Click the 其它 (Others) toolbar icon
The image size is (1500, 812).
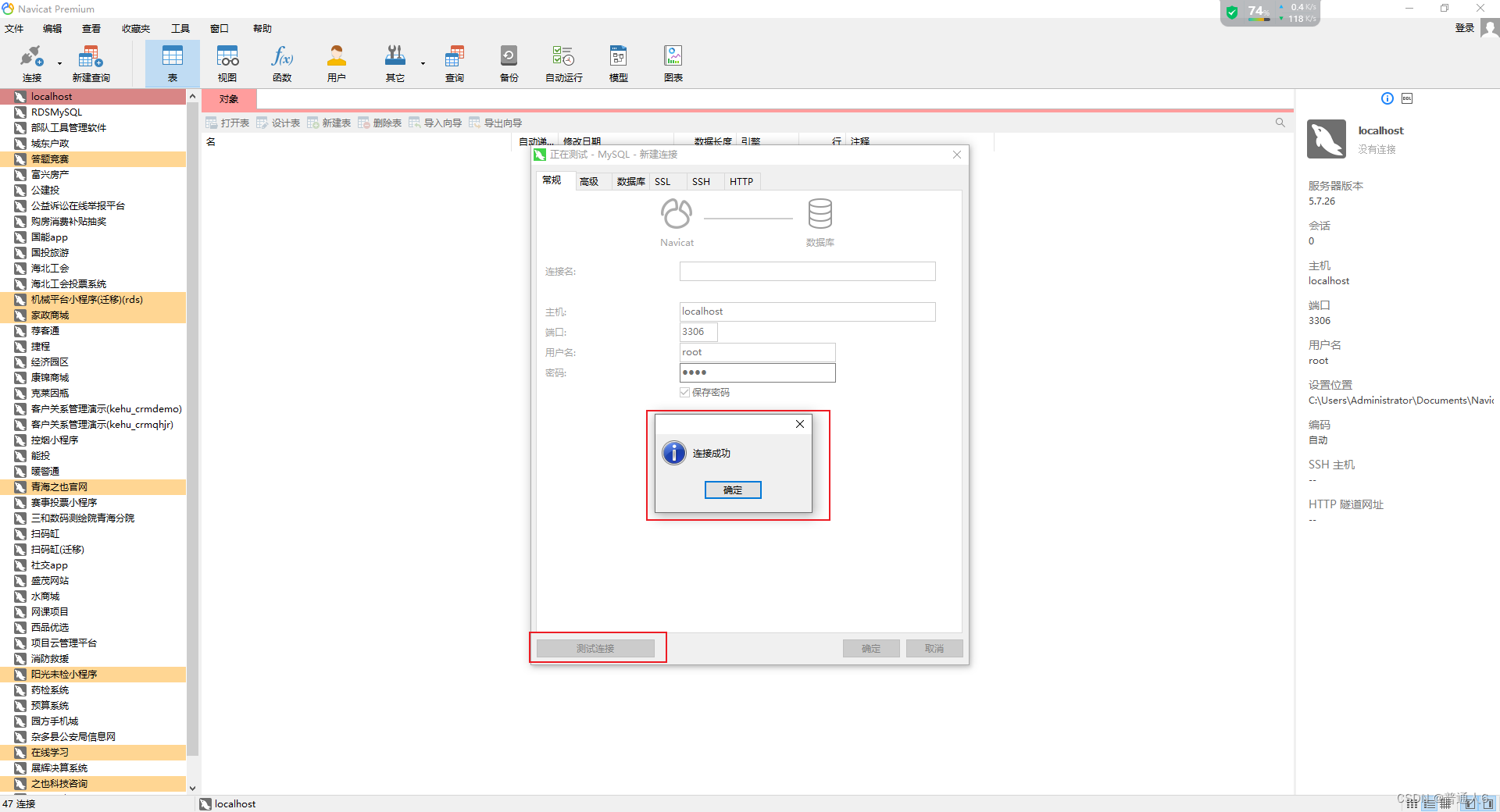click(x=395, y=64)
